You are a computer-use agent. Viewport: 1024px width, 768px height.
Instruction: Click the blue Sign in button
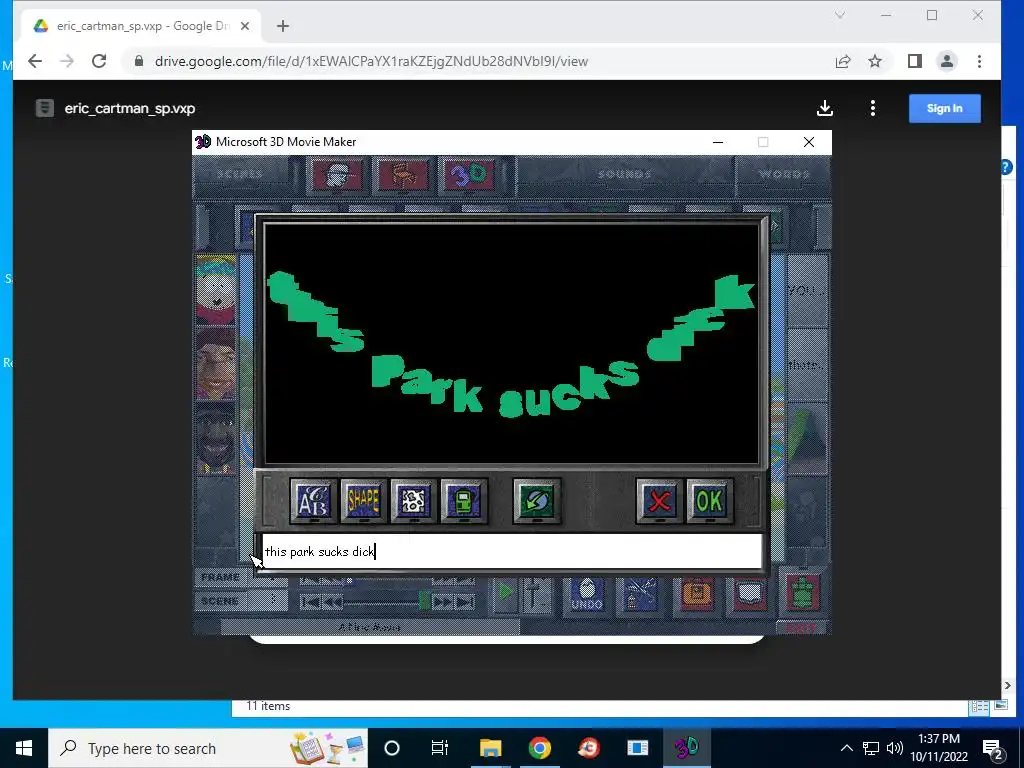tap(944, 108)
